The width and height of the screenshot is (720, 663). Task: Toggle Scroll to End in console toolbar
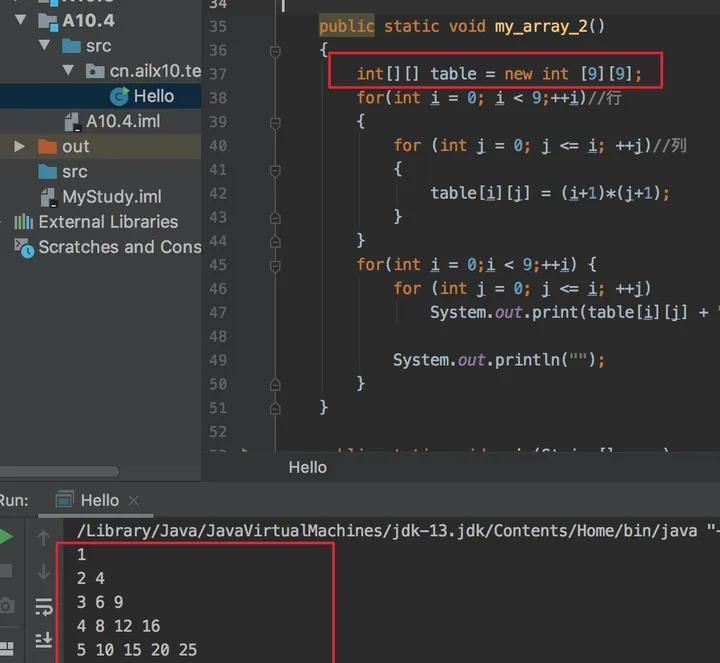click(43, 640)
